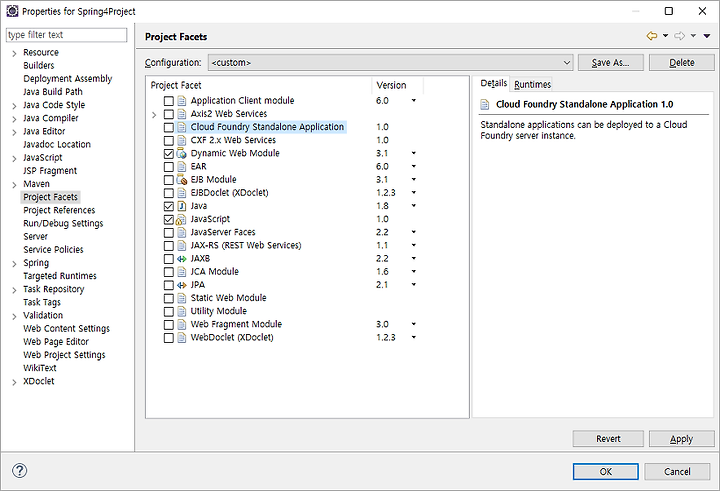Click the JavaScript facet icon
720x491 pixels.
pyautogui.click(x=182, y=219)
